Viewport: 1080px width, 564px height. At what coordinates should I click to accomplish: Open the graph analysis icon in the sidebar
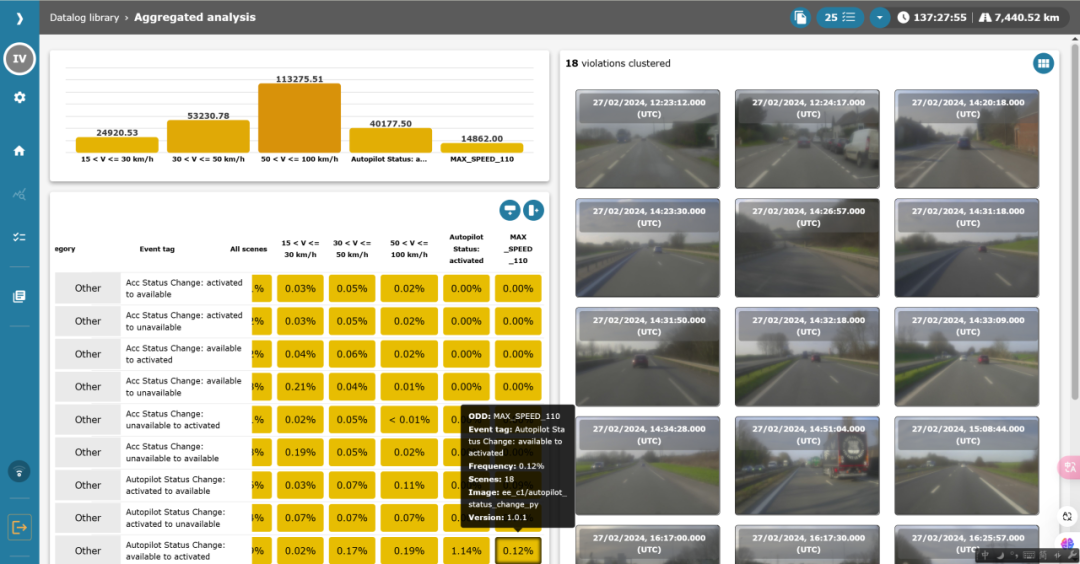click(19, 195)
